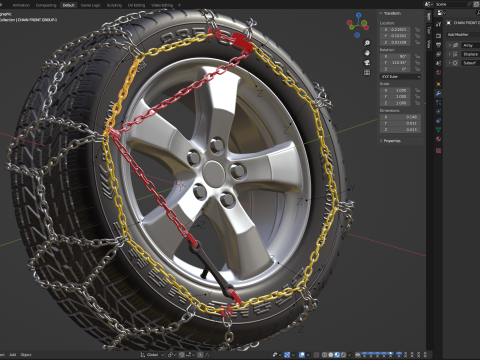The width and height of the screenshot is (480, 360).
Task: Open the Render properties tab icon
Action: click(x=438, y=35)
